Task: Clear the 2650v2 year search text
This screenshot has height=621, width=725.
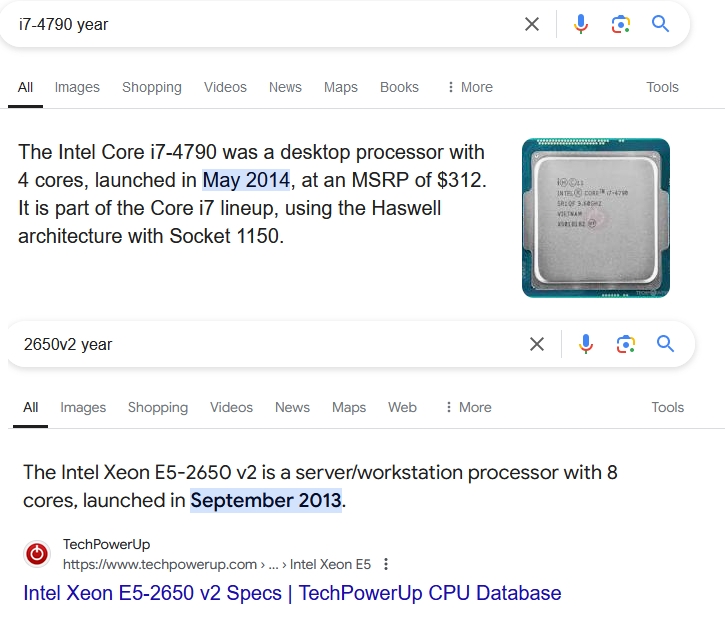Action: tap(537, 344)
